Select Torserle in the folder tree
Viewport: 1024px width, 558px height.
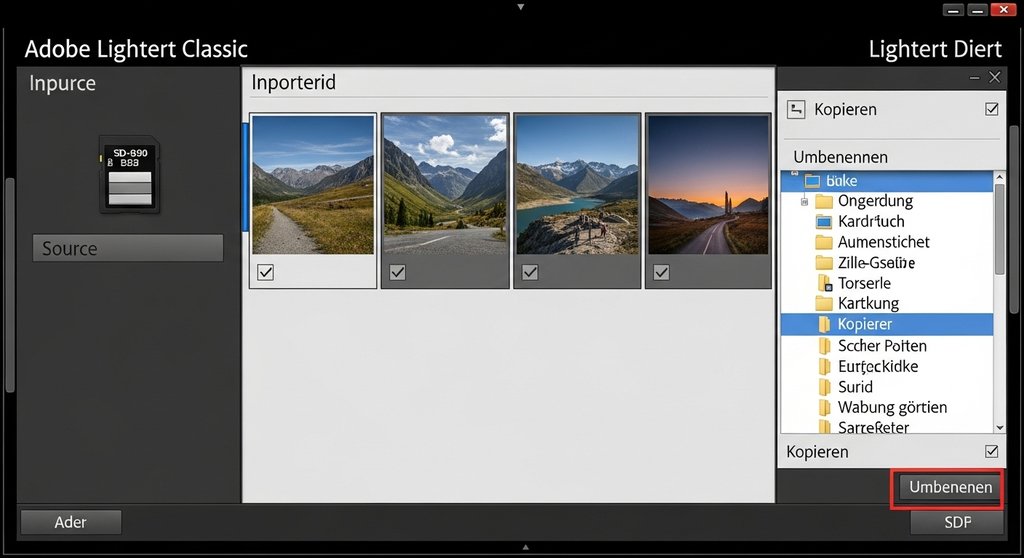coord(864,283)
